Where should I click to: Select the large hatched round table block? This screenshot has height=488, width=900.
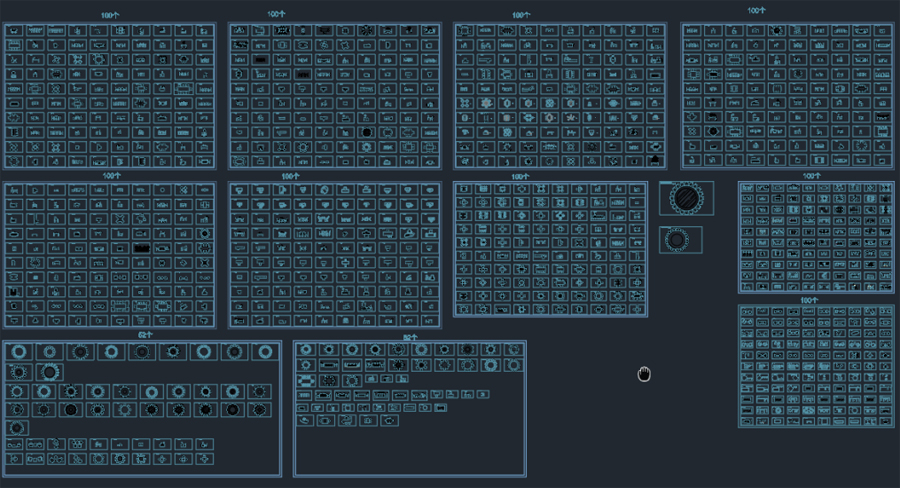[686, 197]
